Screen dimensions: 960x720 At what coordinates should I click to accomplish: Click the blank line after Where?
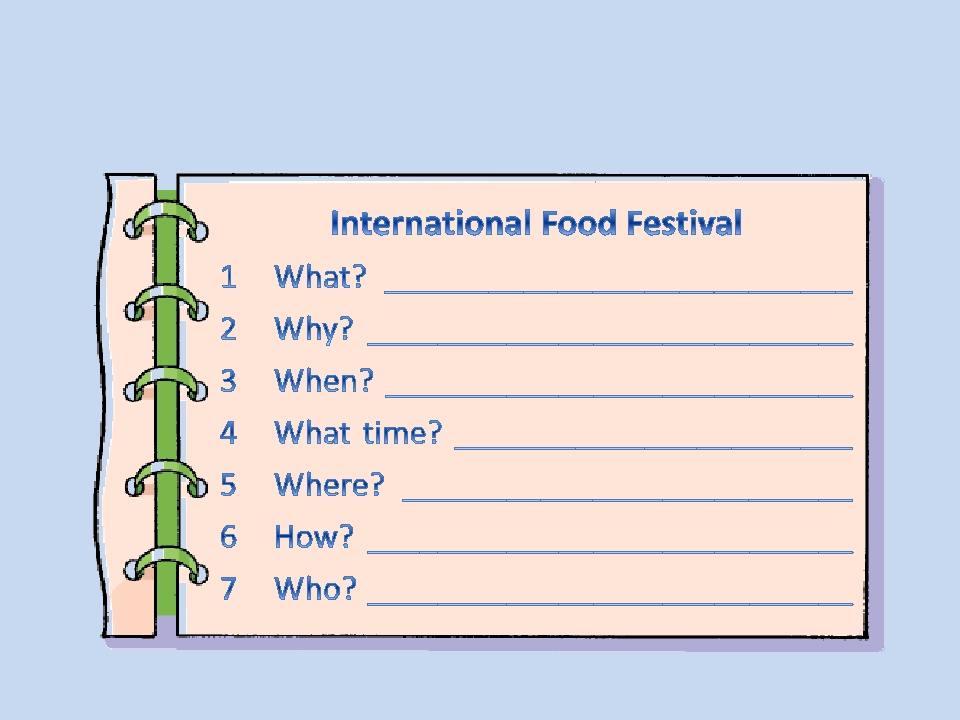point(628,500)
